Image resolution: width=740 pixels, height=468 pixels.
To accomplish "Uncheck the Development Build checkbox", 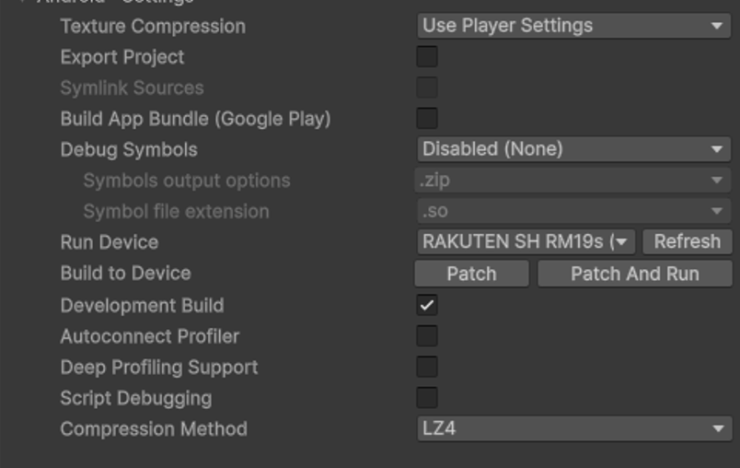I will [x=427, y=305].
